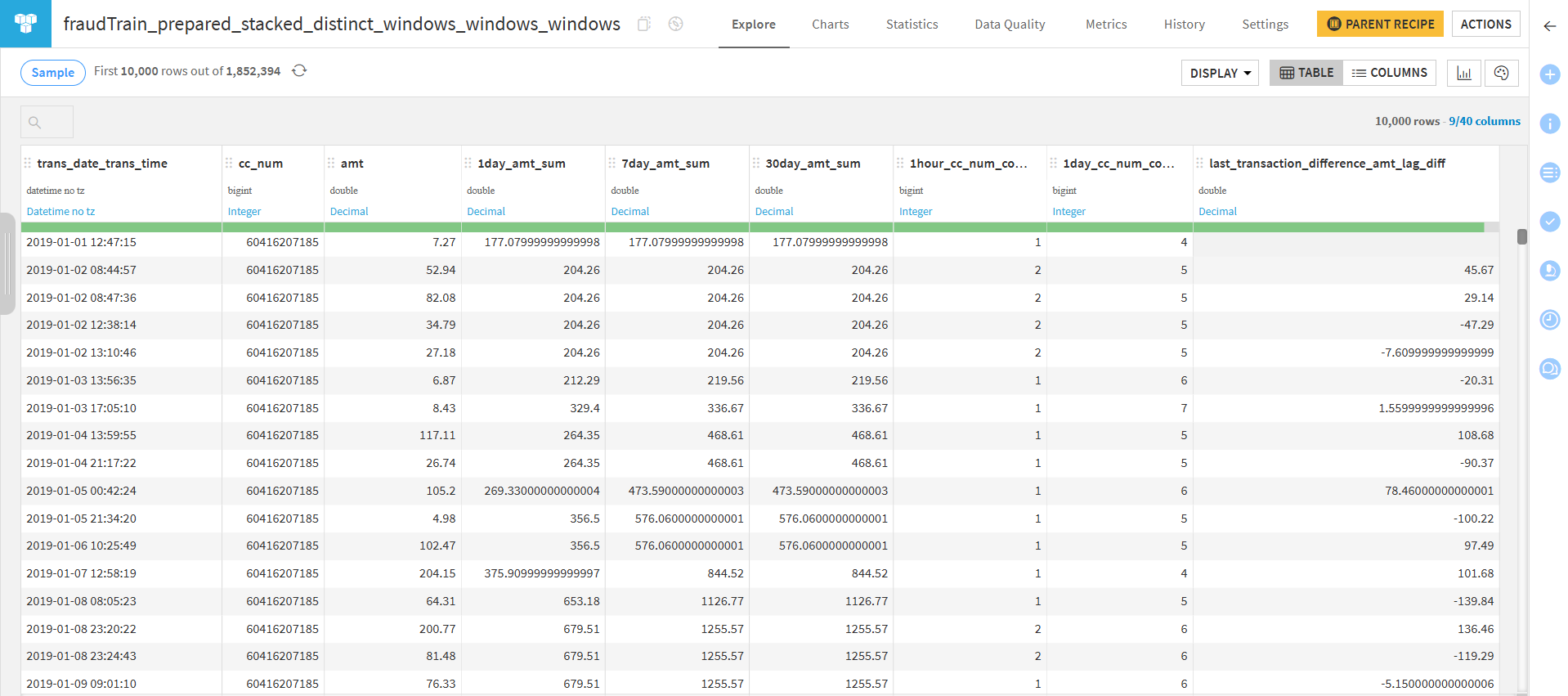Open the DISPLAY dropdown
Viewport: 1568px width, 696px height.
point(1220,73)
